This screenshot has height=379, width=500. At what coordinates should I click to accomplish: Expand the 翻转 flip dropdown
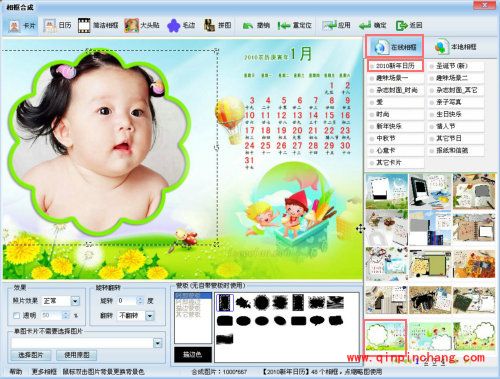coord(150,315)
